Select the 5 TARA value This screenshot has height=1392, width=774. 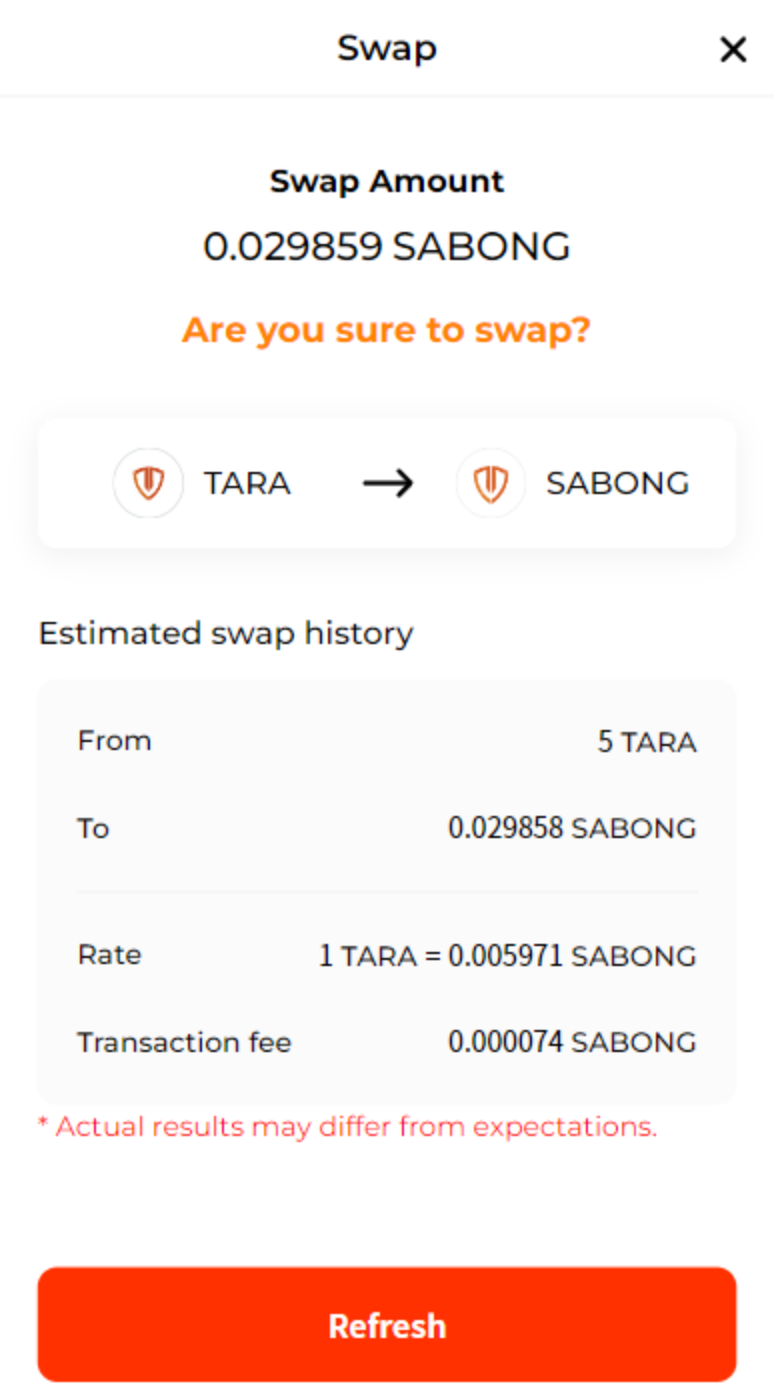(x=646, y=741)
